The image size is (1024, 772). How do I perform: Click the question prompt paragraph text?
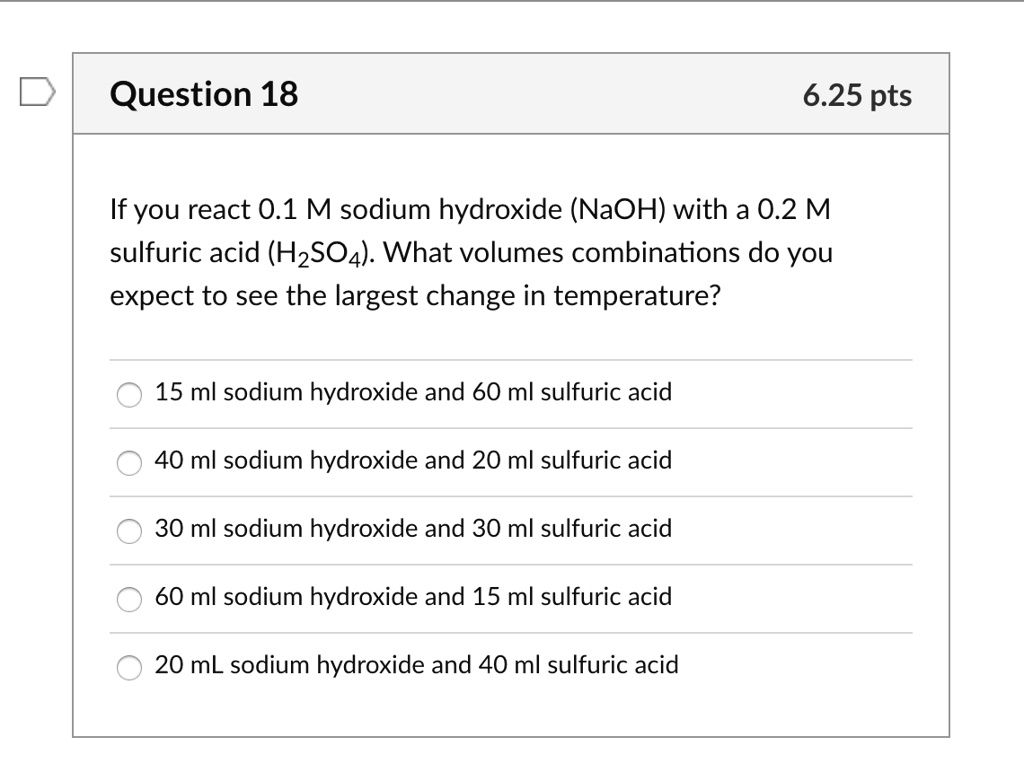click(x=470, y=251)
